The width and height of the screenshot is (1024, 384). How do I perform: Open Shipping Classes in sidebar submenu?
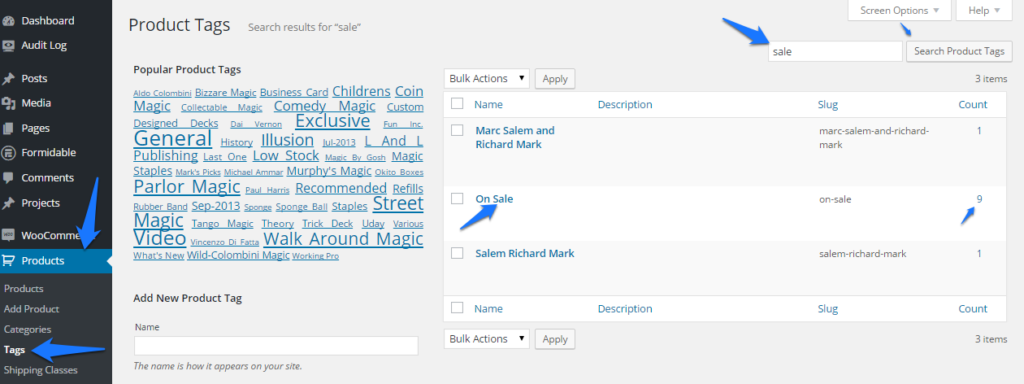click(x=40, y=370)
